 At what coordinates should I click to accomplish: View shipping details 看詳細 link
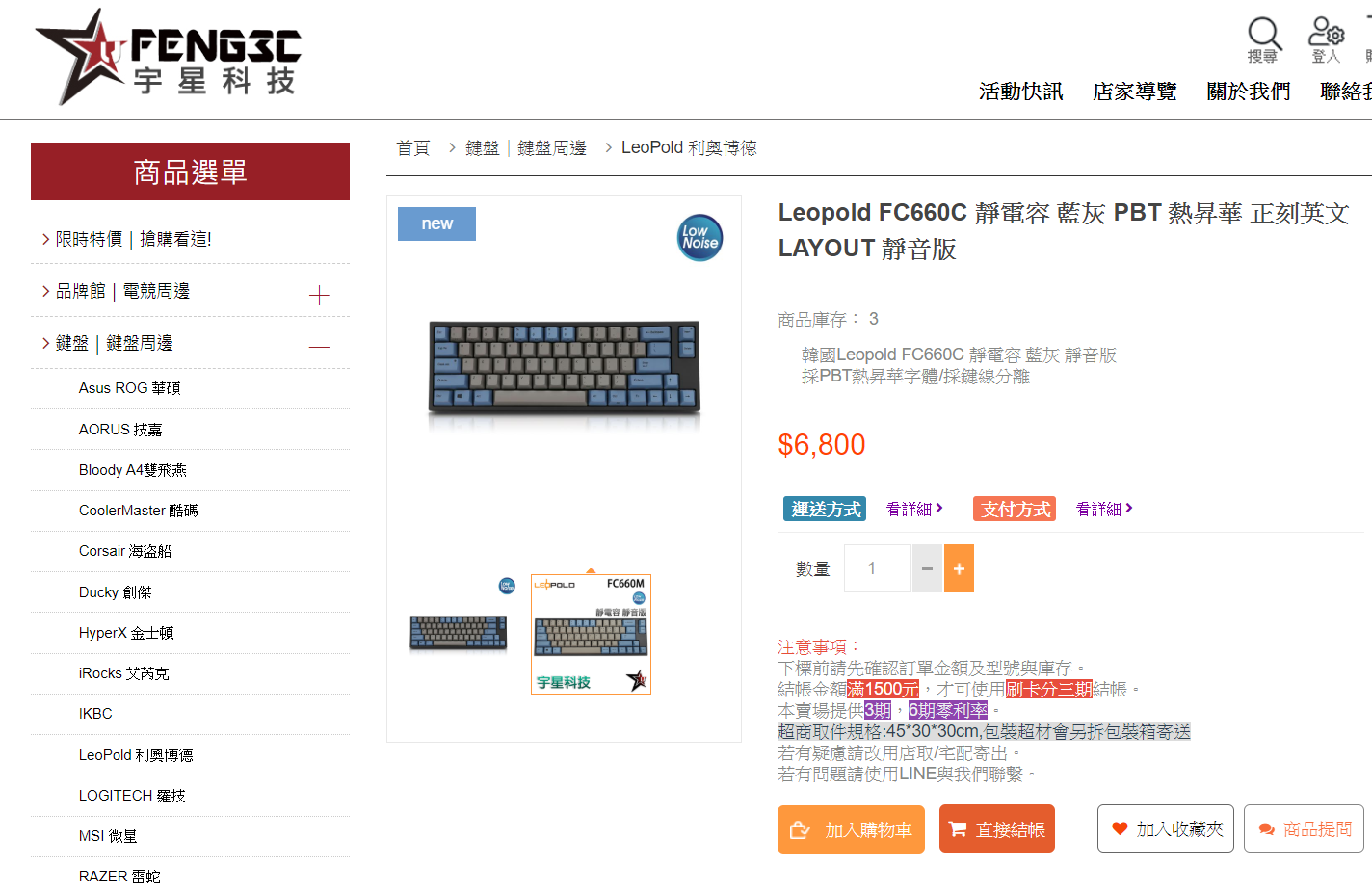pyautogui.click(x=914, y=509)
